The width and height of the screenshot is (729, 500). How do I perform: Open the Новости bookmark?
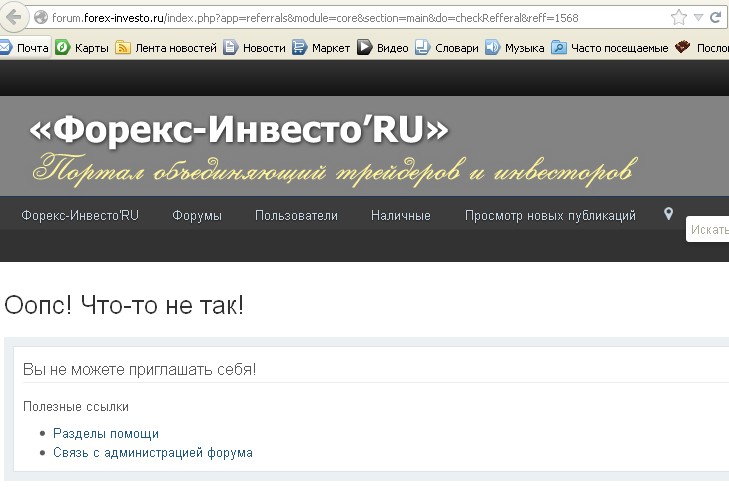pos(264,48)
